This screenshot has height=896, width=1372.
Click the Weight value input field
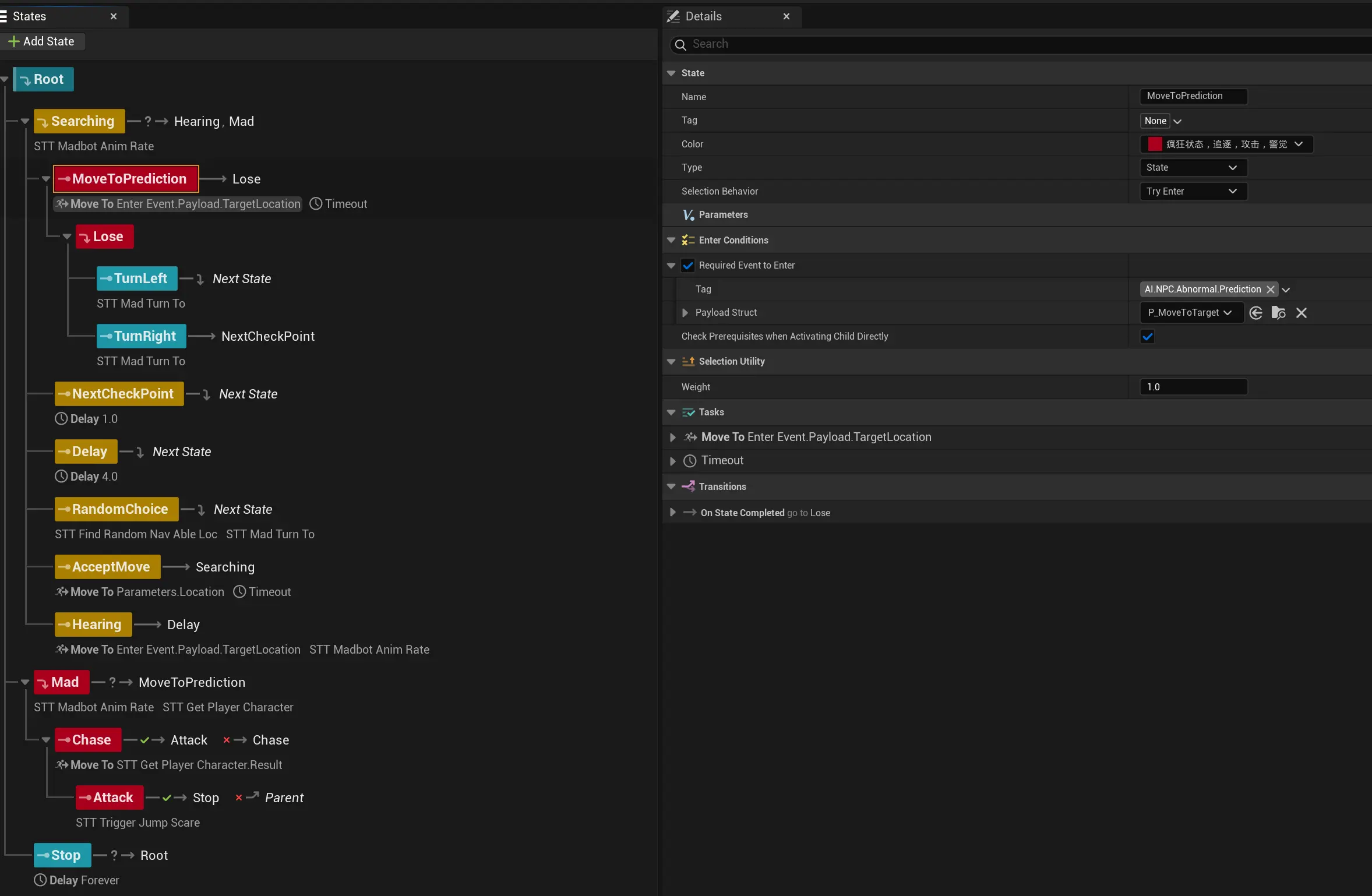[1193, 387]
